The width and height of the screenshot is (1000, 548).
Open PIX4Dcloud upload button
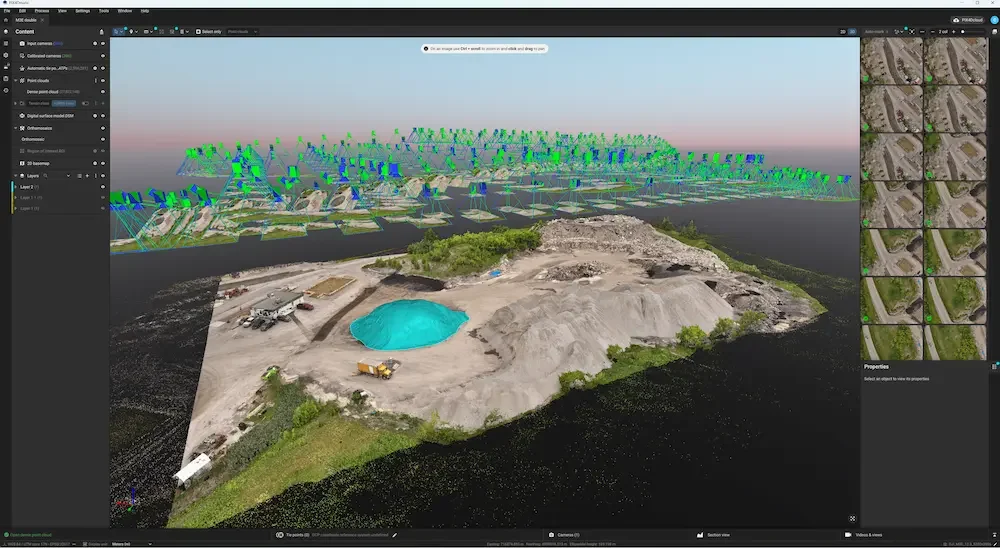(968, 20)
